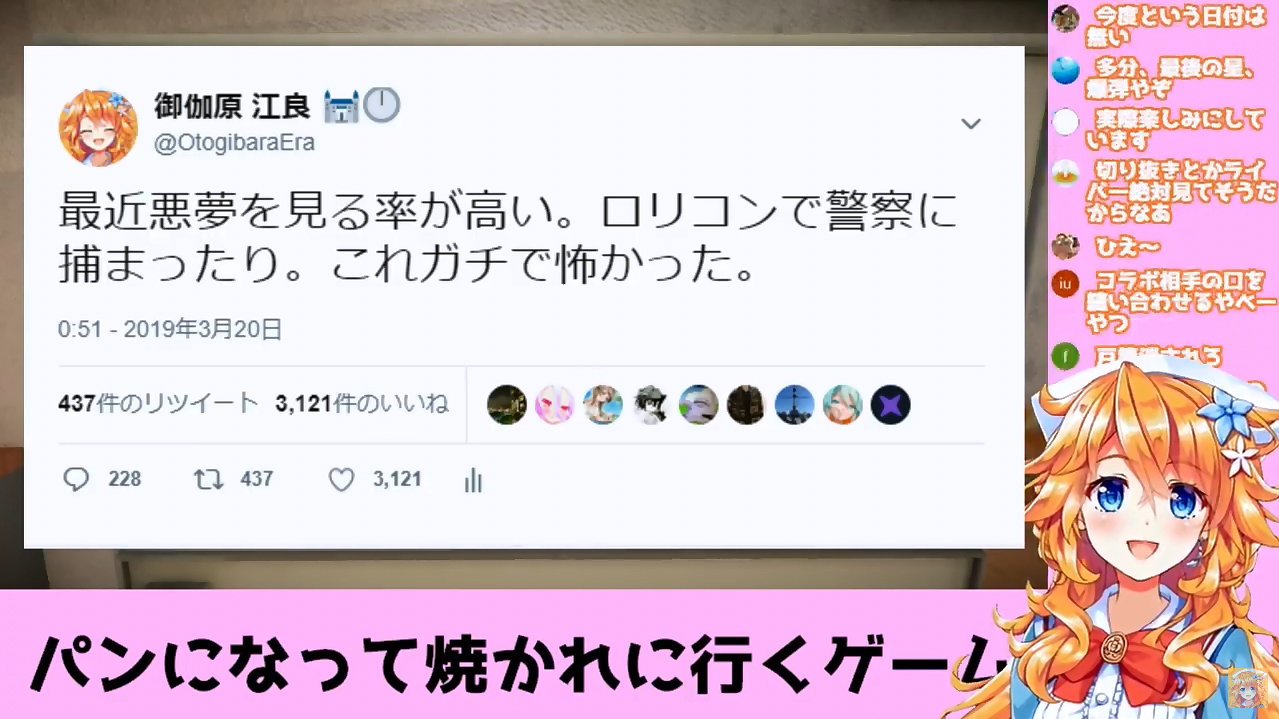Image resolution: width=1279 pixels, height=719 pixels.
Task: Click the blue circle chat user avatar
Action: 1066,70
